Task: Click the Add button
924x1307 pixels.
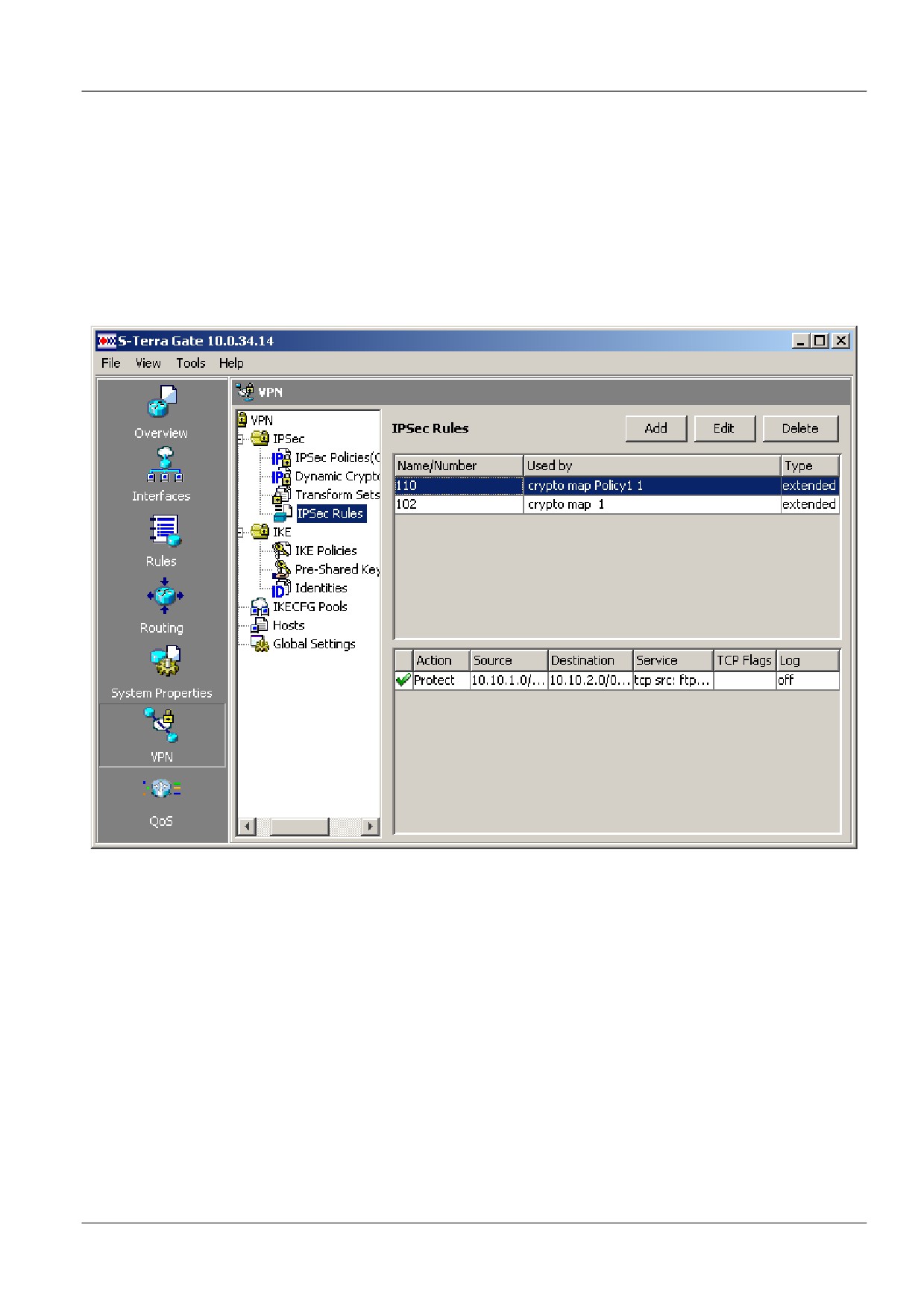Action: (x=656, y=428)
